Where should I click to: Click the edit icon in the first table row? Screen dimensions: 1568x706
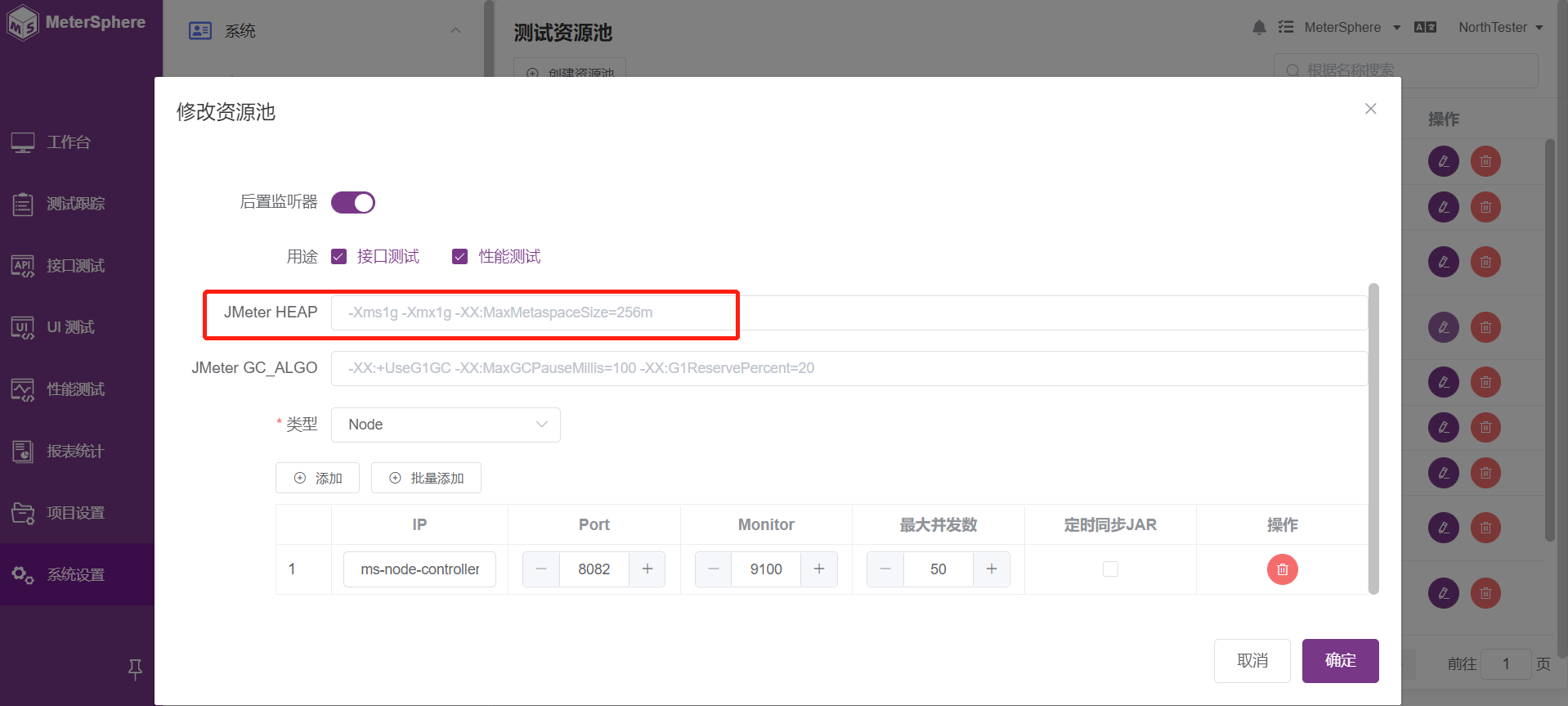[1444, 161]
